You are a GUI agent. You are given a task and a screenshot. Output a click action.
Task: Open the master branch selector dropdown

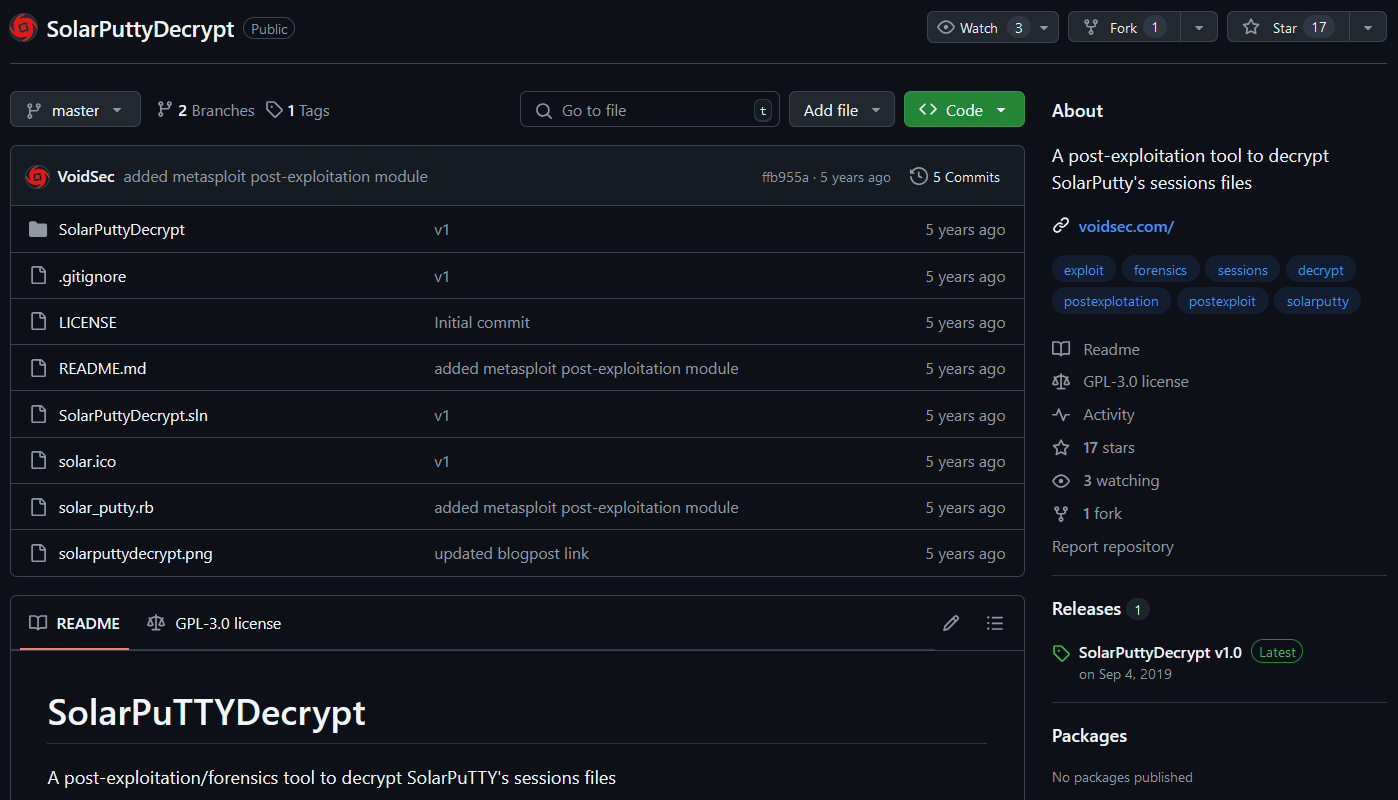tap(75, 110)
